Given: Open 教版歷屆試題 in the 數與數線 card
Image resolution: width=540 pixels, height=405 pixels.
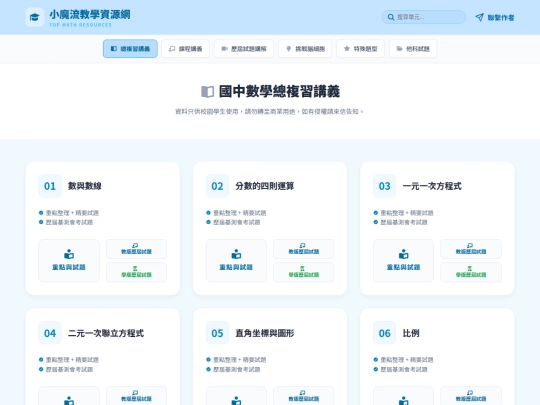Looking at the screenshot, I should pyautogui.click(x=136, y=249).
